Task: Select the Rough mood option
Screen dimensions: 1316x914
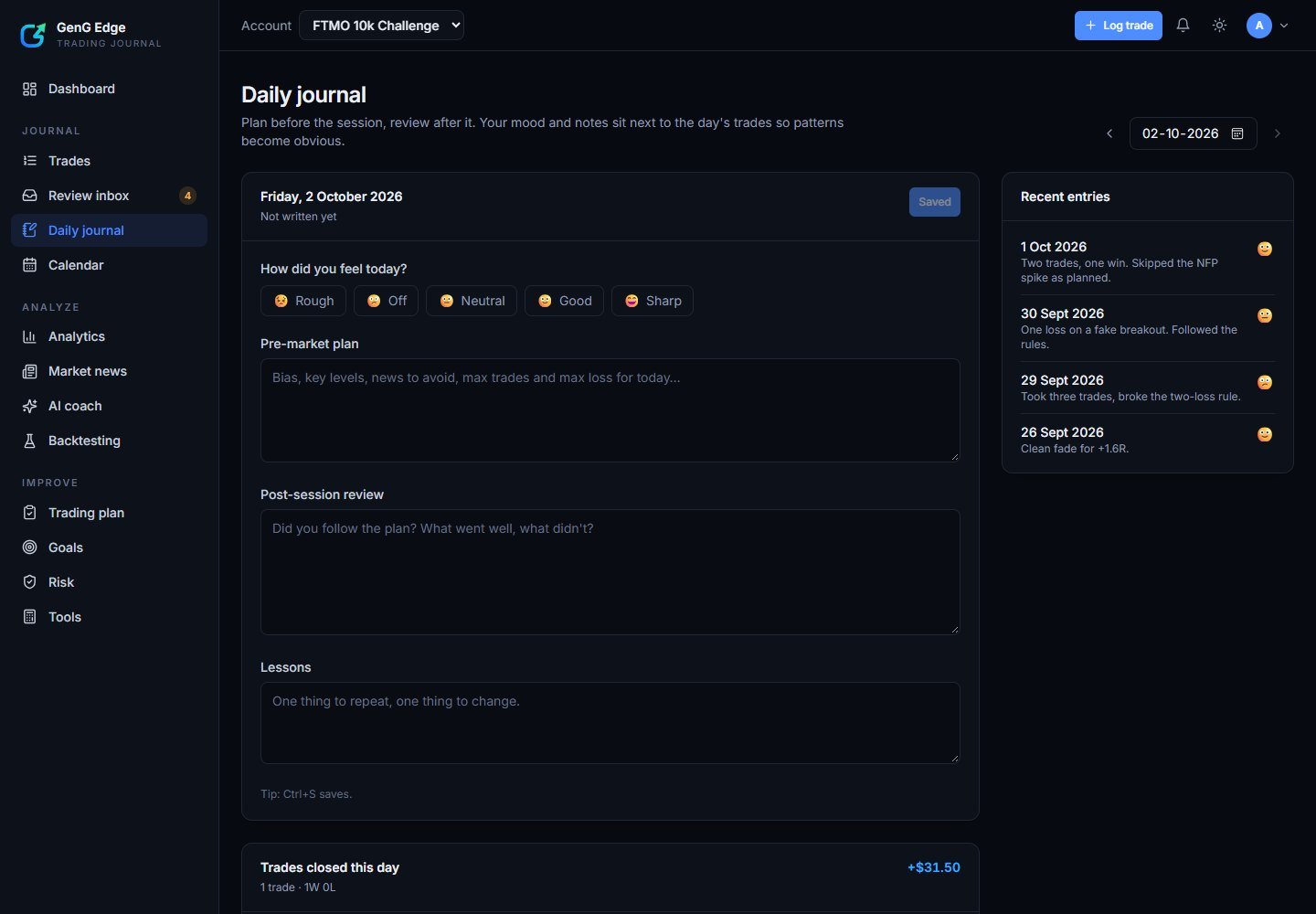Action: tap(303, 301)
